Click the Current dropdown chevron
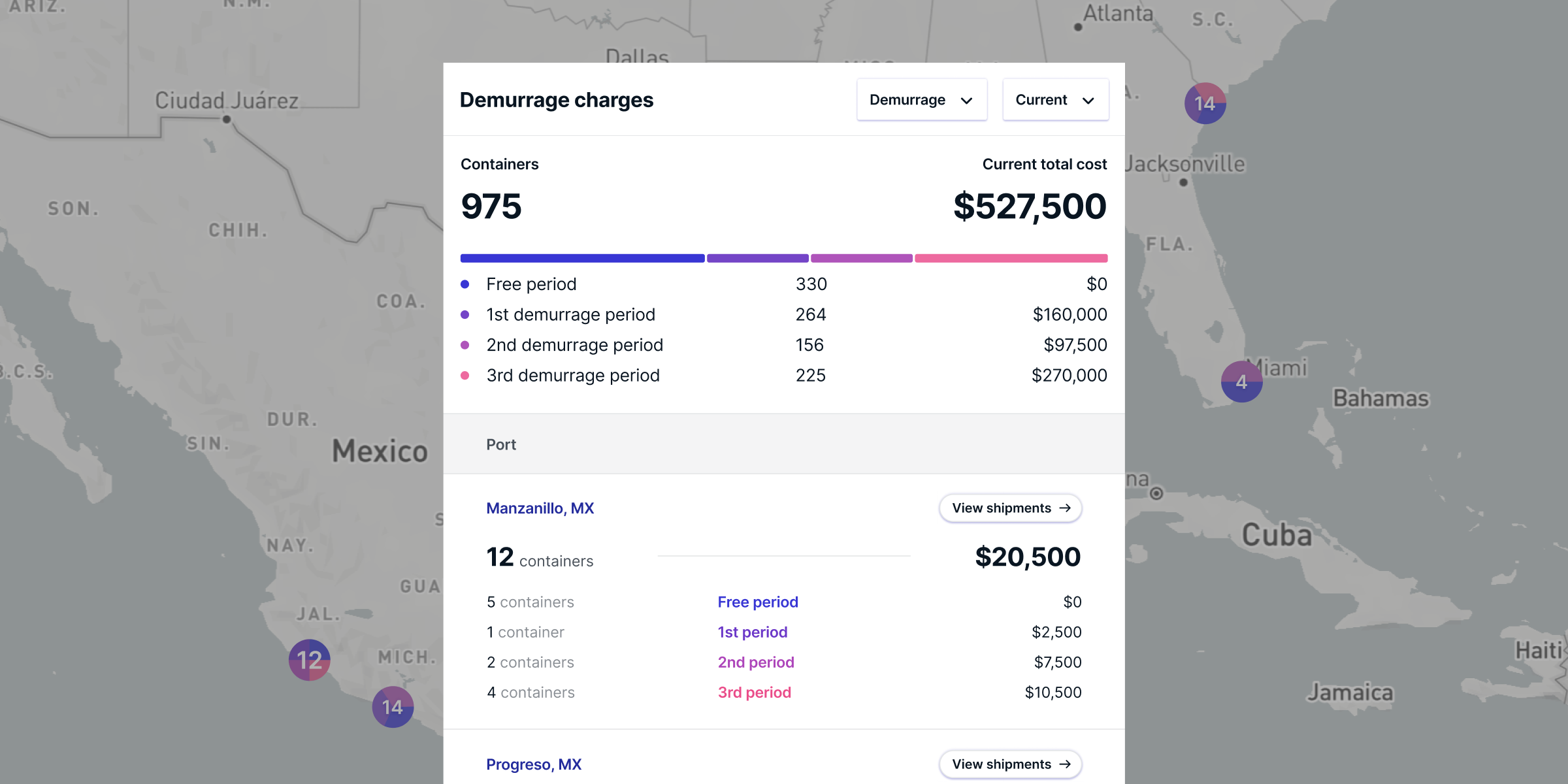 1088,101
